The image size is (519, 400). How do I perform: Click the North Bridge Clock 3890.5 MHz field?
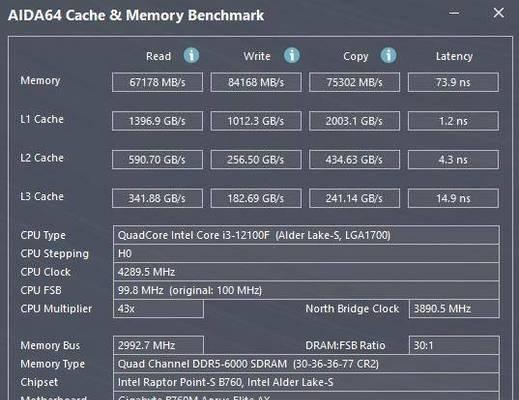pyautogui.click(x=454, y=309)
